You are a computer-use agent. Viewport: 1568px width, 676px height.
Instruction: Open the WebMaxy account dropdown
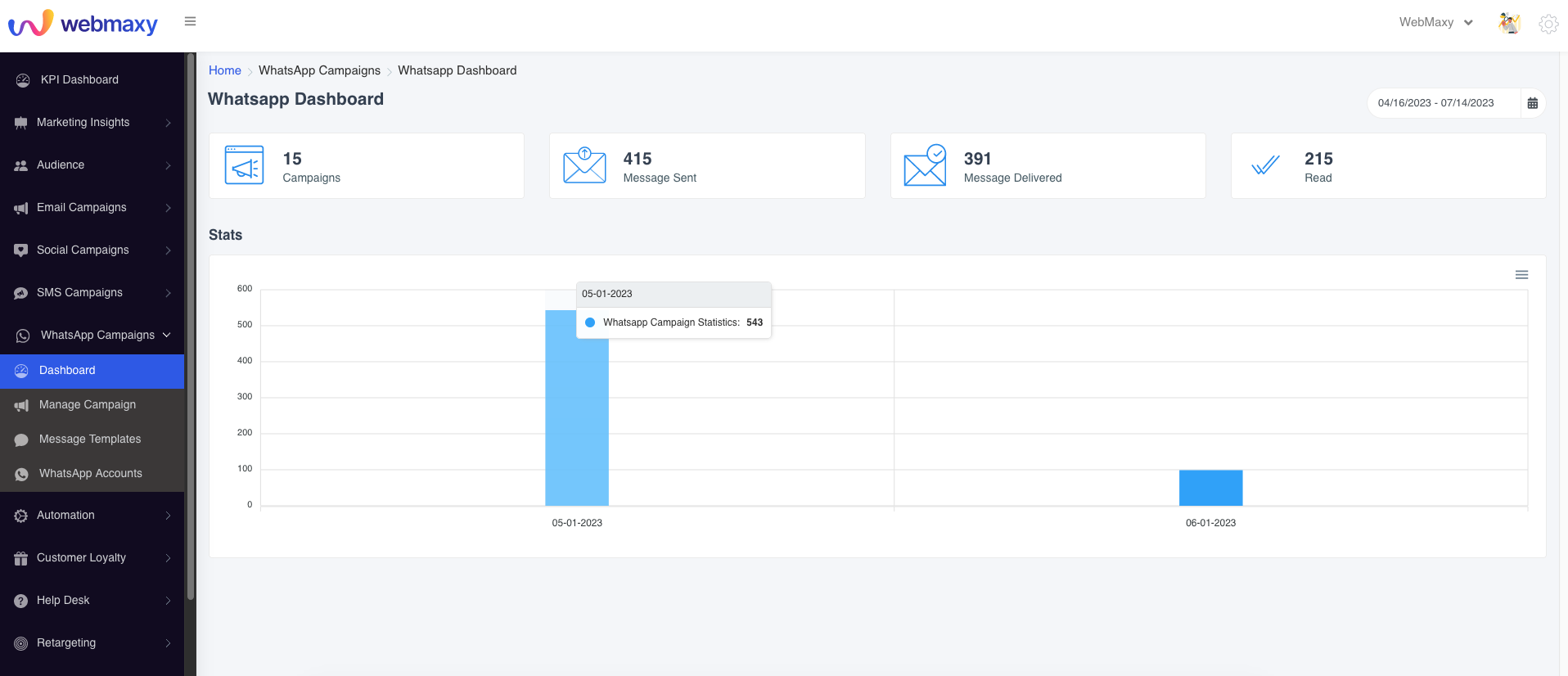tap(1436, 22)
